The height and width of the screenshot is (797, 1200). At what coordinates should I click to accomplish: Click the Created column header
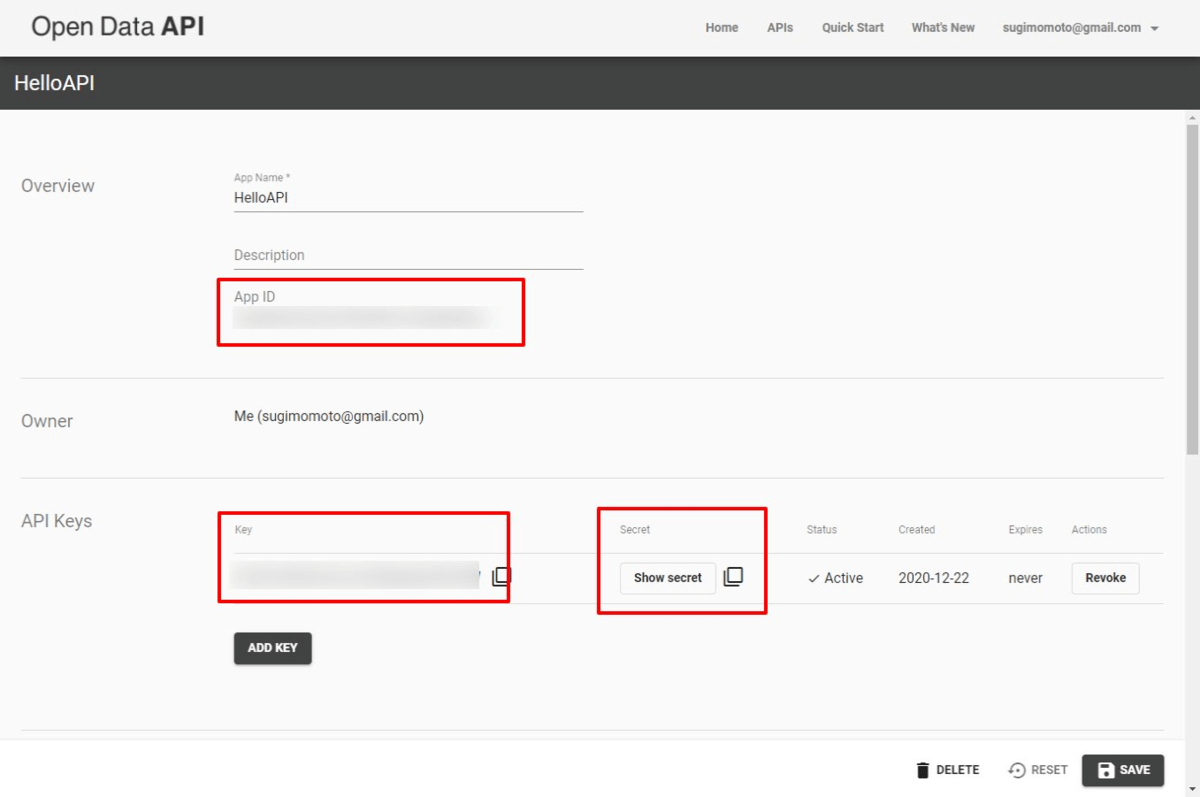(917, 530)
